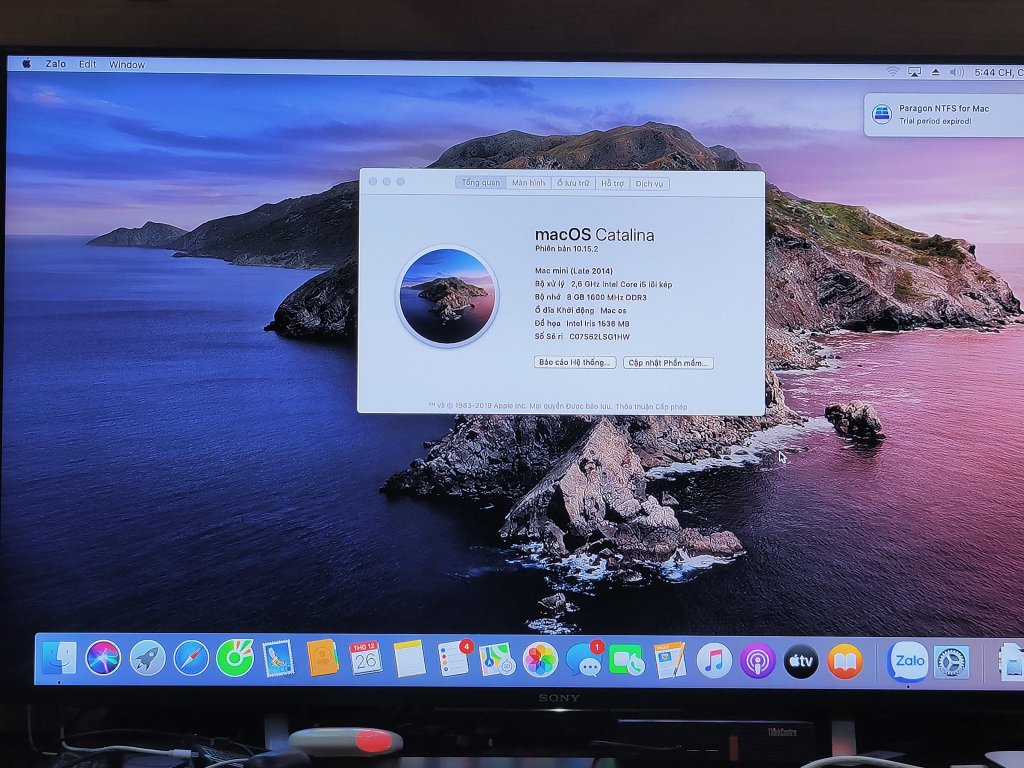
Task: Switch to Zalo in the Dock
Action: [908, 662]
